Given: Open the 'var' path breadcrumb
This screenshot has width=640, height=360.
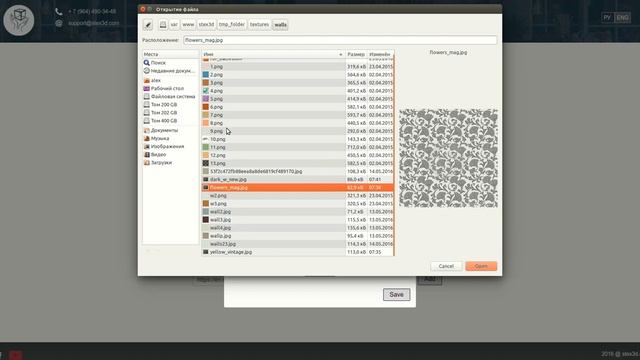Looking at the screenshot, I should [x=174, y=25].
